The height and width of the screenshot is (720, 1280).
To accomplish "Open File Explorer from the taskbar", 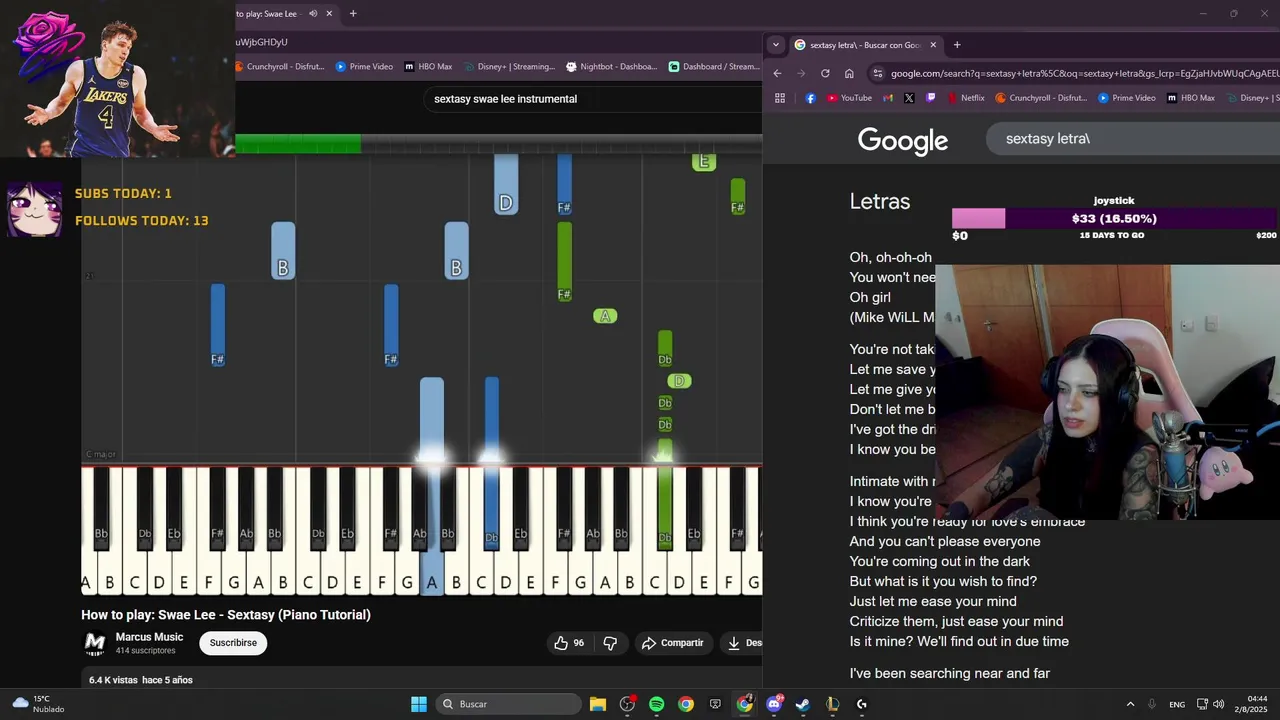I will tap(598, 704).
